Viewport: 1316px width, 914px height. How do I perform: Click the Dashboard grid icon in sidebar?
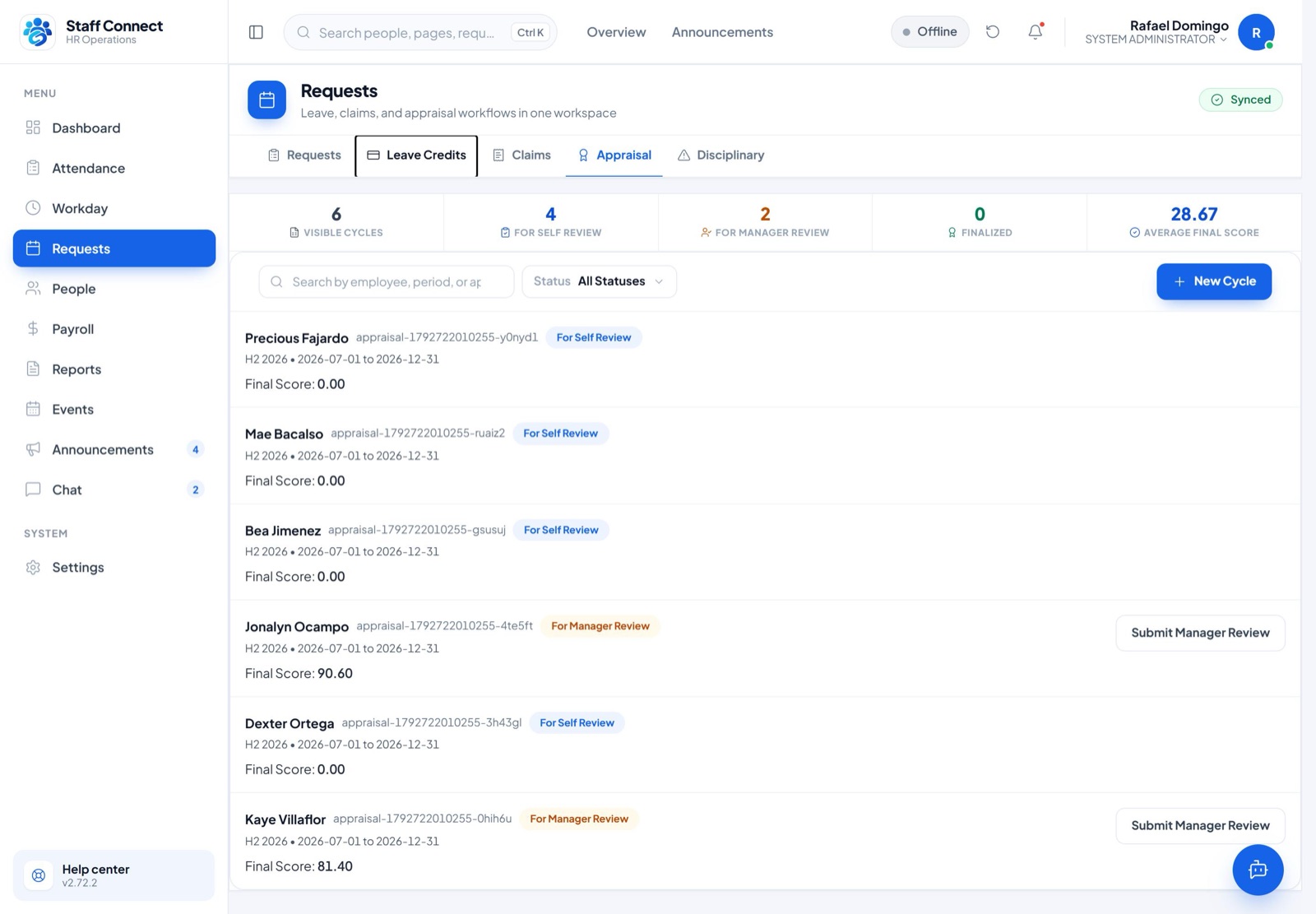pyautogui.click(x=33, y=128)
